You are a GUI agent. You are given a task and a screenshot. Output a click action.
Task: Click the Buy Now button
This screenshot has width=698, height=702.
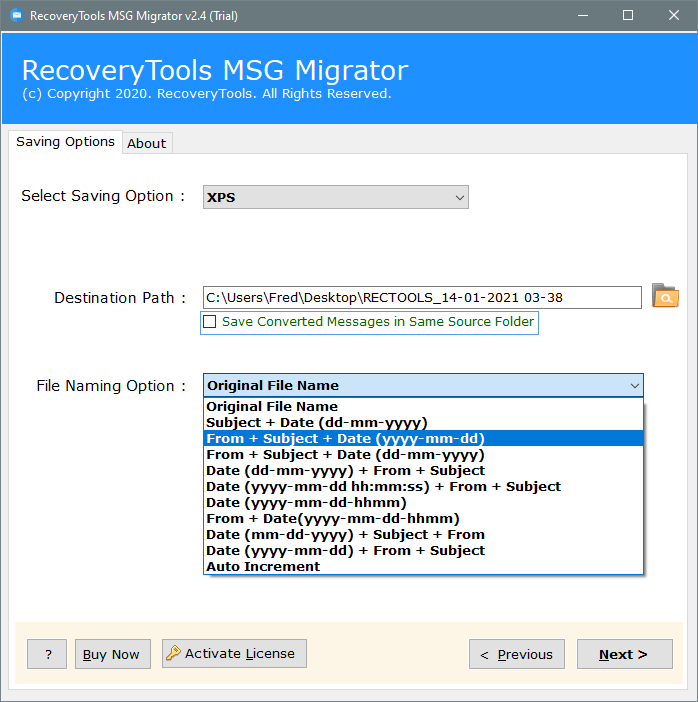pos(113,654)
